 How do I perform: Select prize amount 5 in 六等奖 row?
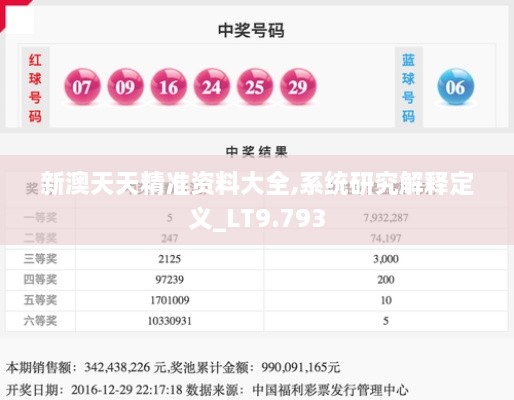(386, 321)
